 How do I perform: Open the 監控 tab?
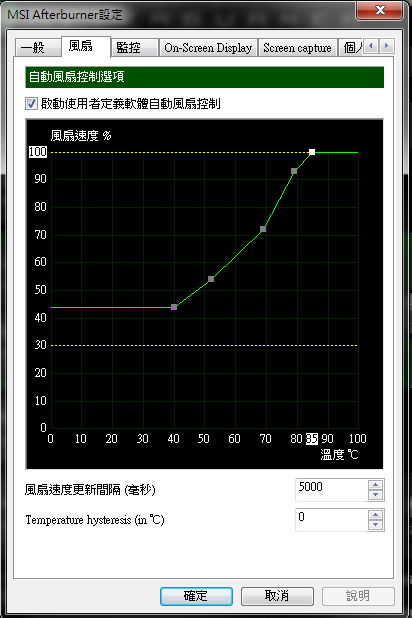(135, 48)
